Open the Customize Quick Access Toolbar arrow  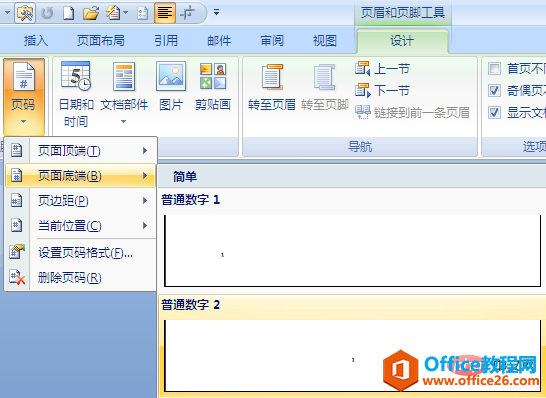217,13
